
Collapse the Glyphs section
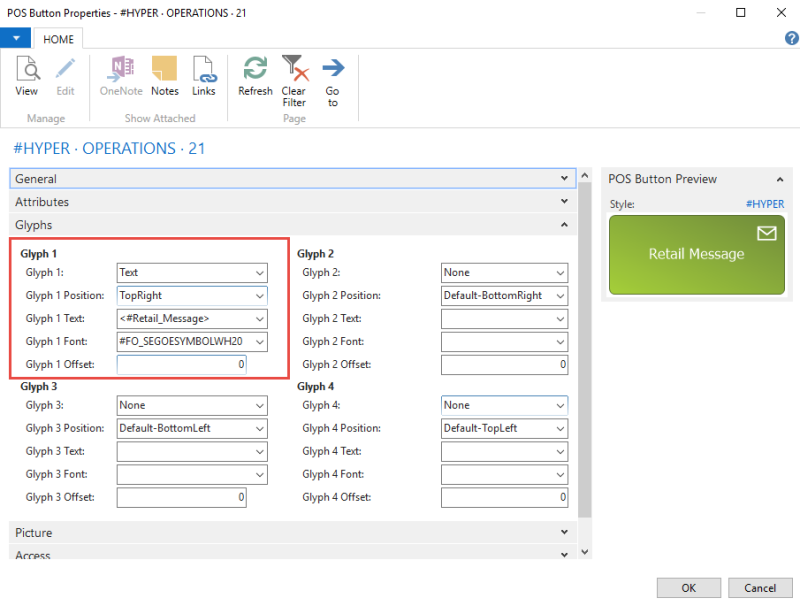[565, 225]
